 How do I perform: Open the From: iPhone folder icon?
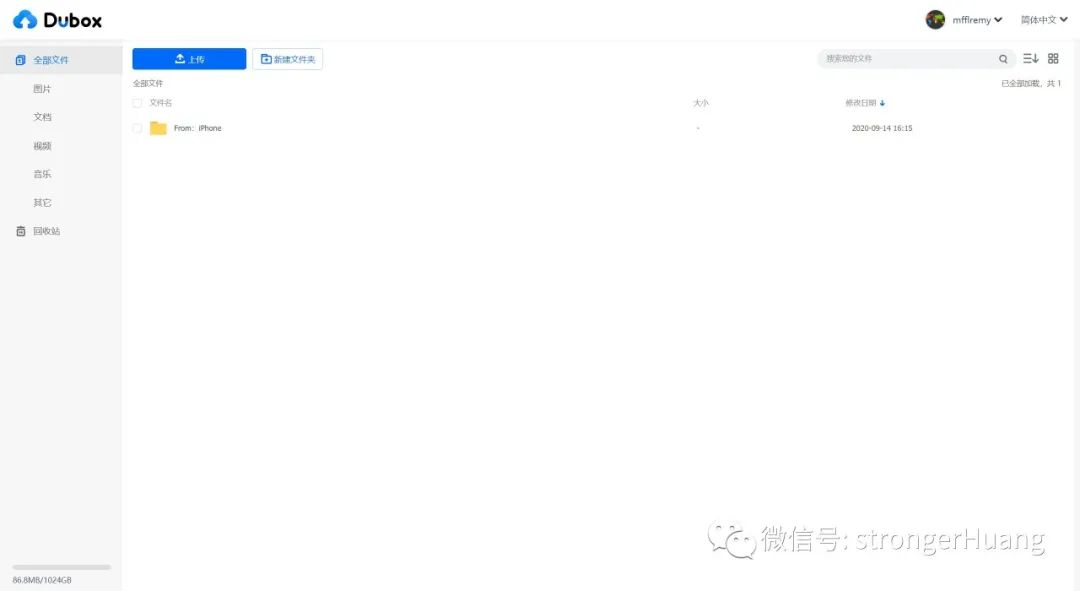[x=158, y=128]
